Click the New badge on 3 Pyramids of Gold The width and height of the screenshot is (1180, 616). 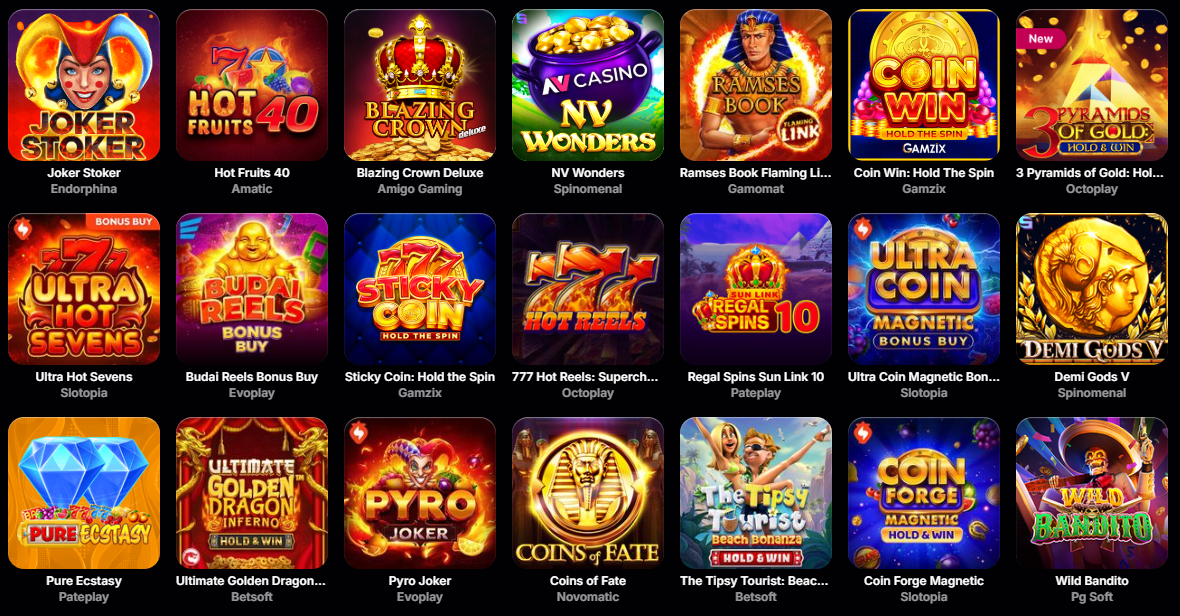click(1041, 38)
